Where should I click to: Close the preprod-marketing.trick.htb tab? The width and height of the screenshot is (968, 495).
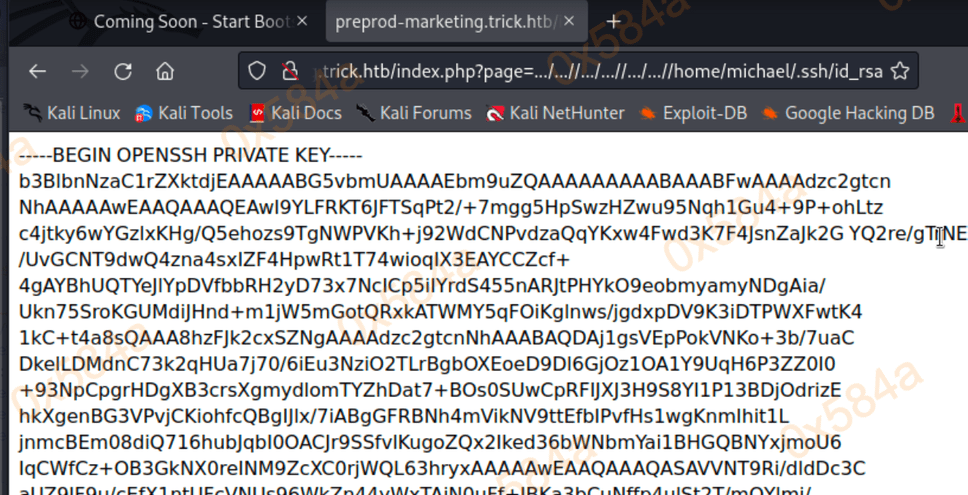[569, 22]
